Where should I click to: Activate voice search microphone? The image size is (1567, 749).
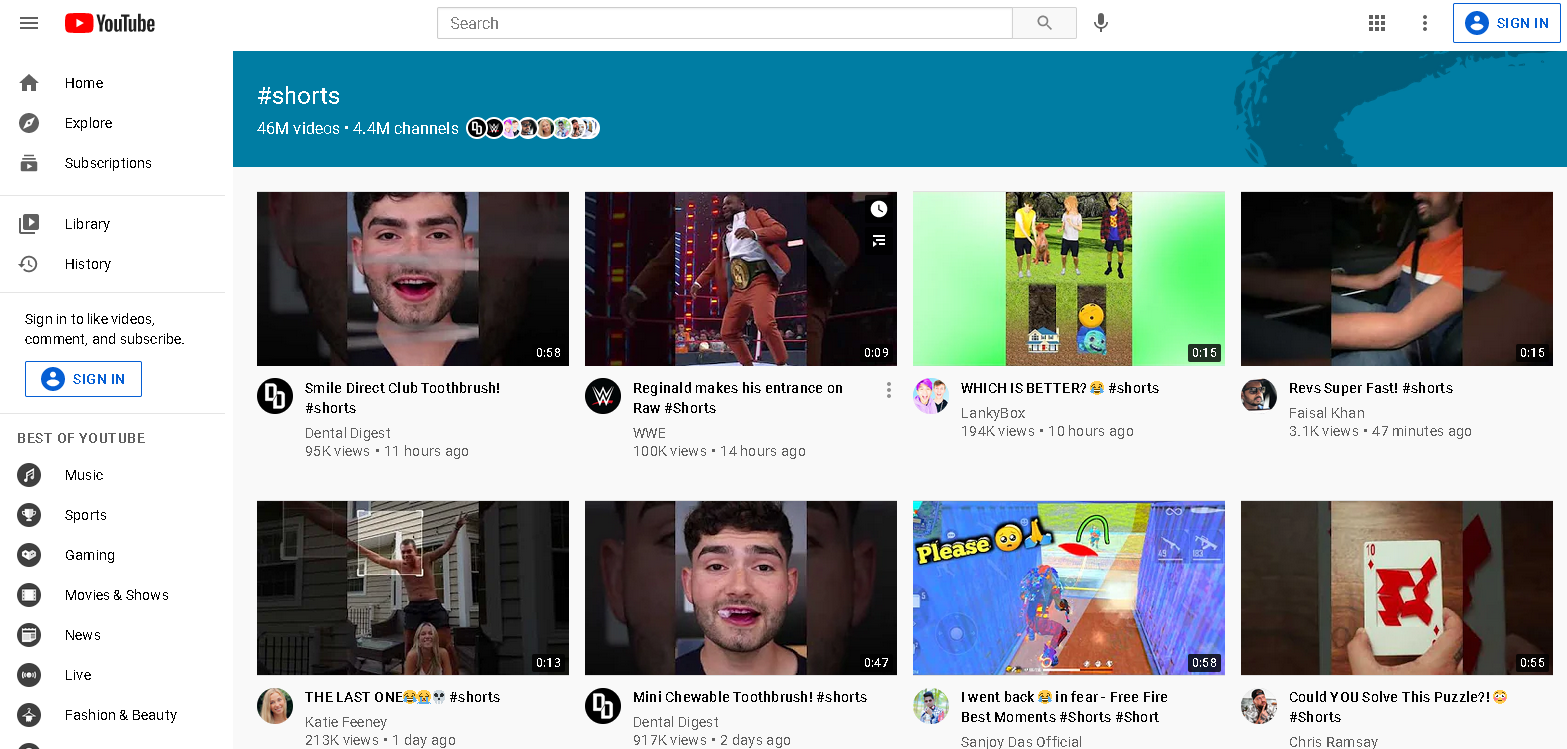pyautogui.click(x=1100, y=23)
